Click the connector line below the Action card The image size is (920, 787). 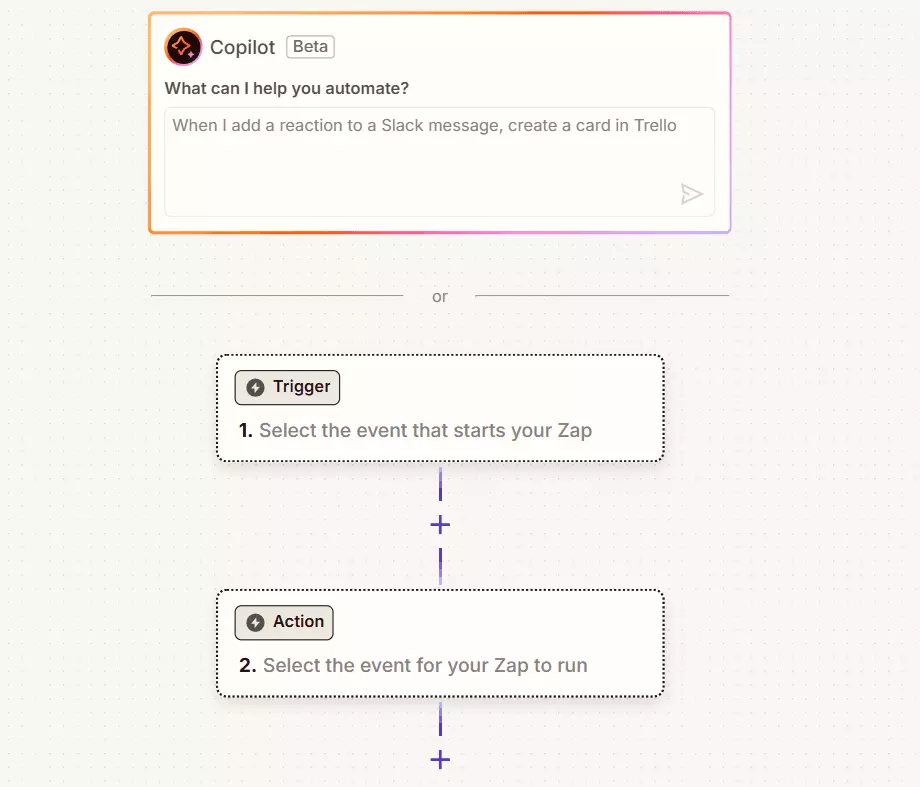(x=440, y=718)
